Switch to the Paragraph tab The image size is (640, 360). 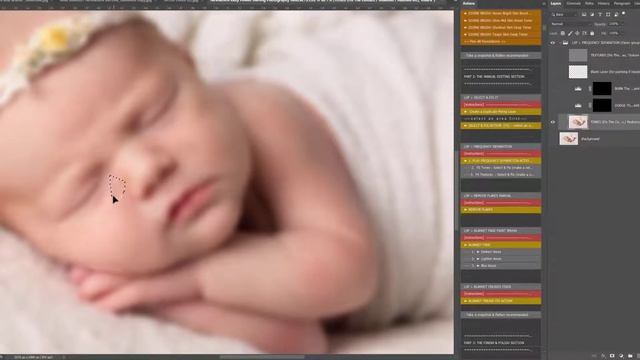622,3
